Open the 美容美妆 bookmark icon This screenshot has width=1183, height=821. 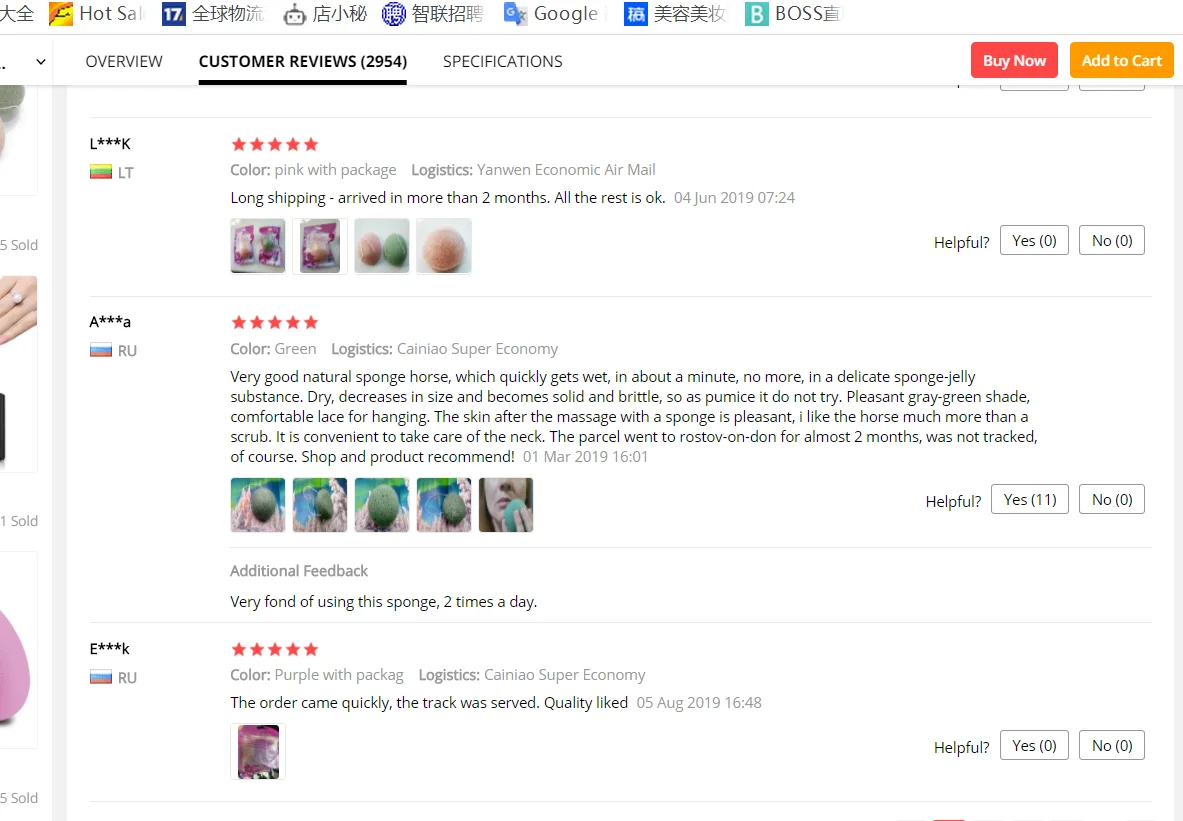(x=635, y=14)
